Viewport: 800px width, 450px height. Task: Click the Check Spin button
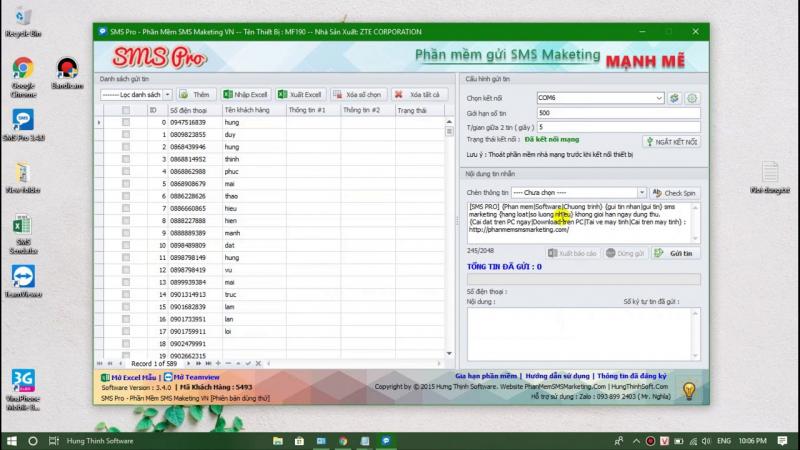[x=675, y=192]
